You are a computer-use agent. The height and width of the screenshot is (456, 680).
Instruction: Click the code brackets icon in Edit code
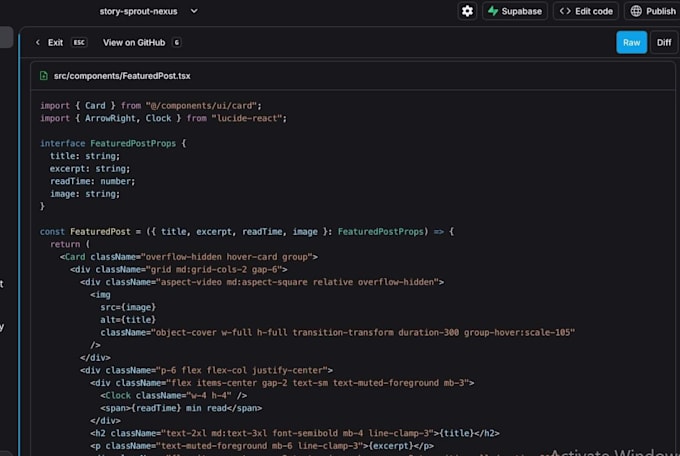click(x=565, y=11)
